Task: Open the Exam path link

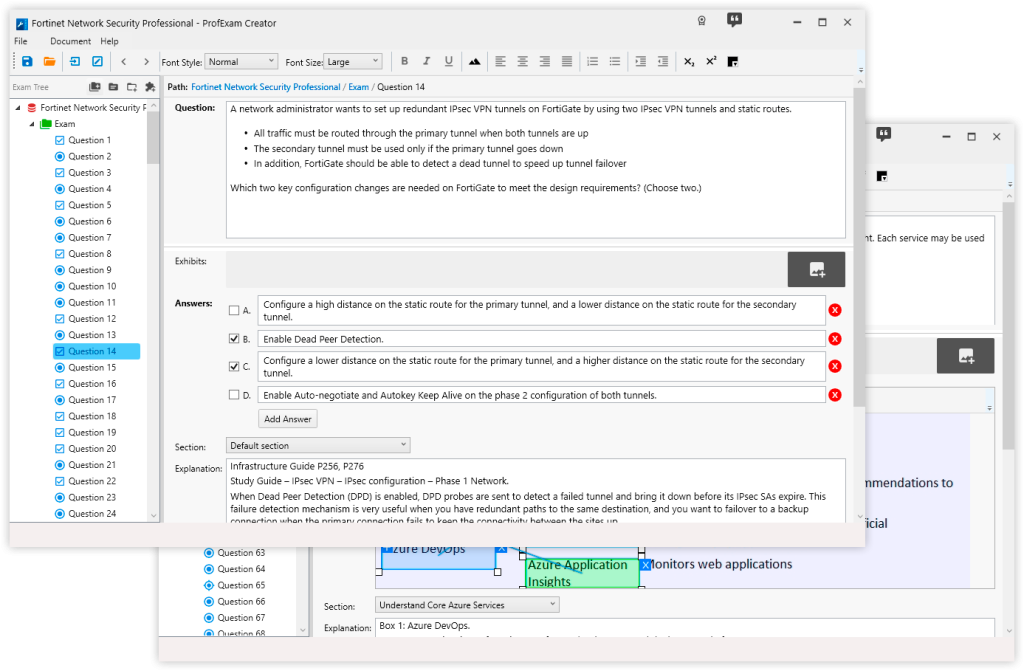Action: [359, 87]
